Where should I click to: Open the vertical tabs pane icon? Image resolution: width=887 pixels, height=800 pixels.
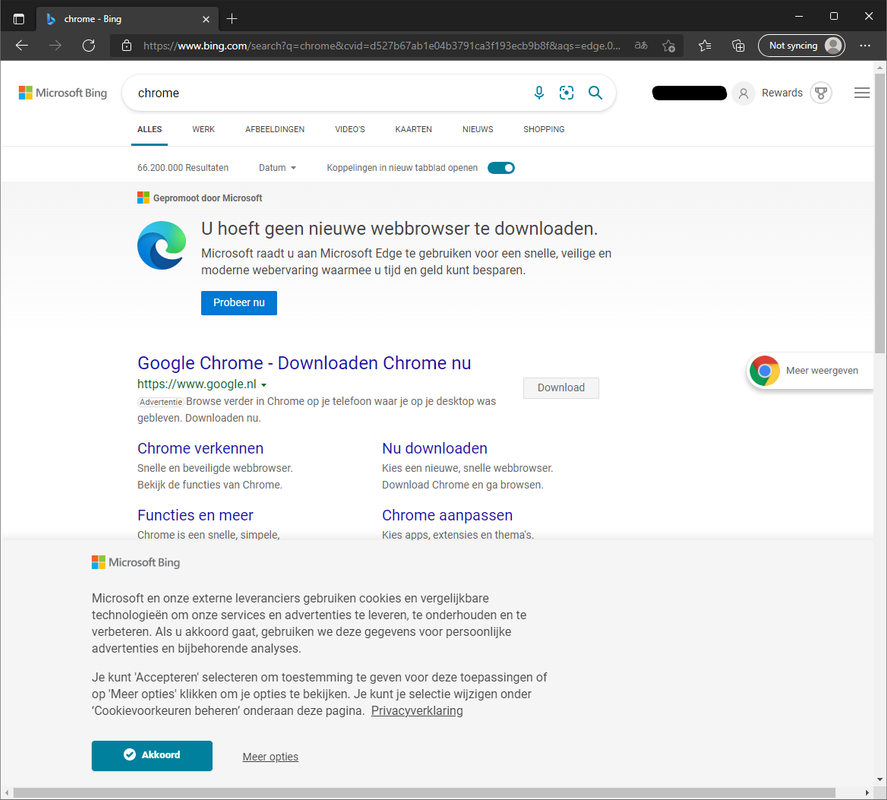[x=19, y=19]
